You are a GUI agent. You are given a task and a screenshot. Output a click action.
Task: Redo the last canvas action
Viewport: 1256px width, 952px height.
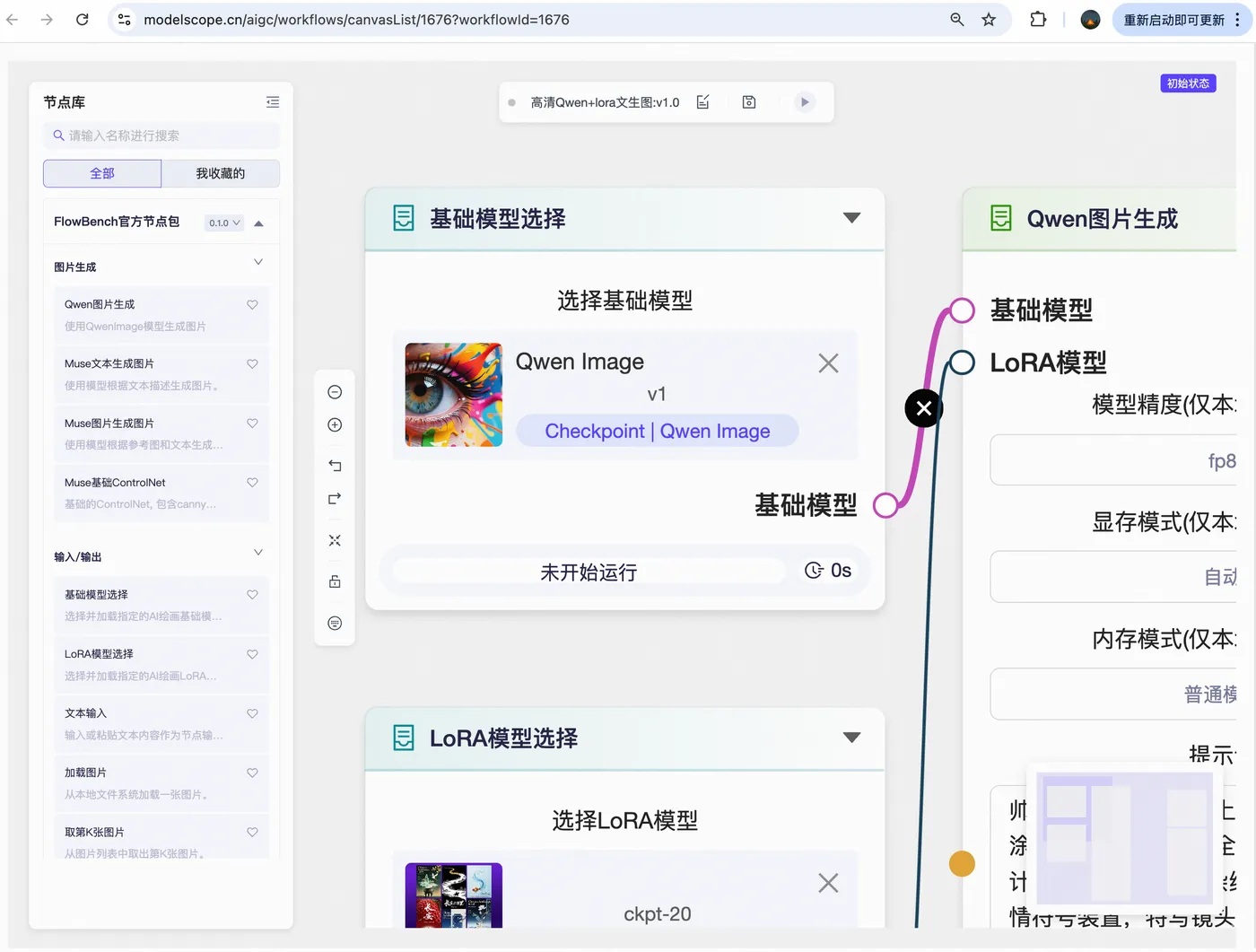pyautogui.click(x=335, y=499)
